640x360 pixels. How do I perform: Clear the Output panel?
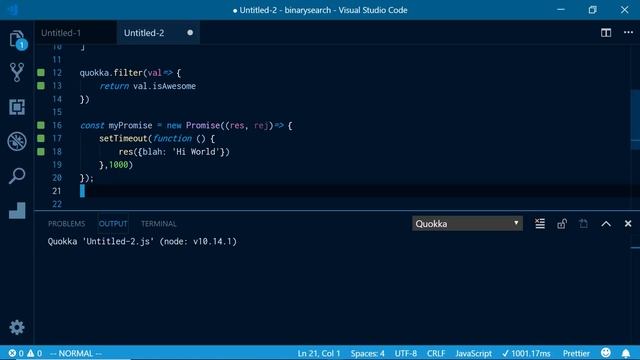click(540, 223)
